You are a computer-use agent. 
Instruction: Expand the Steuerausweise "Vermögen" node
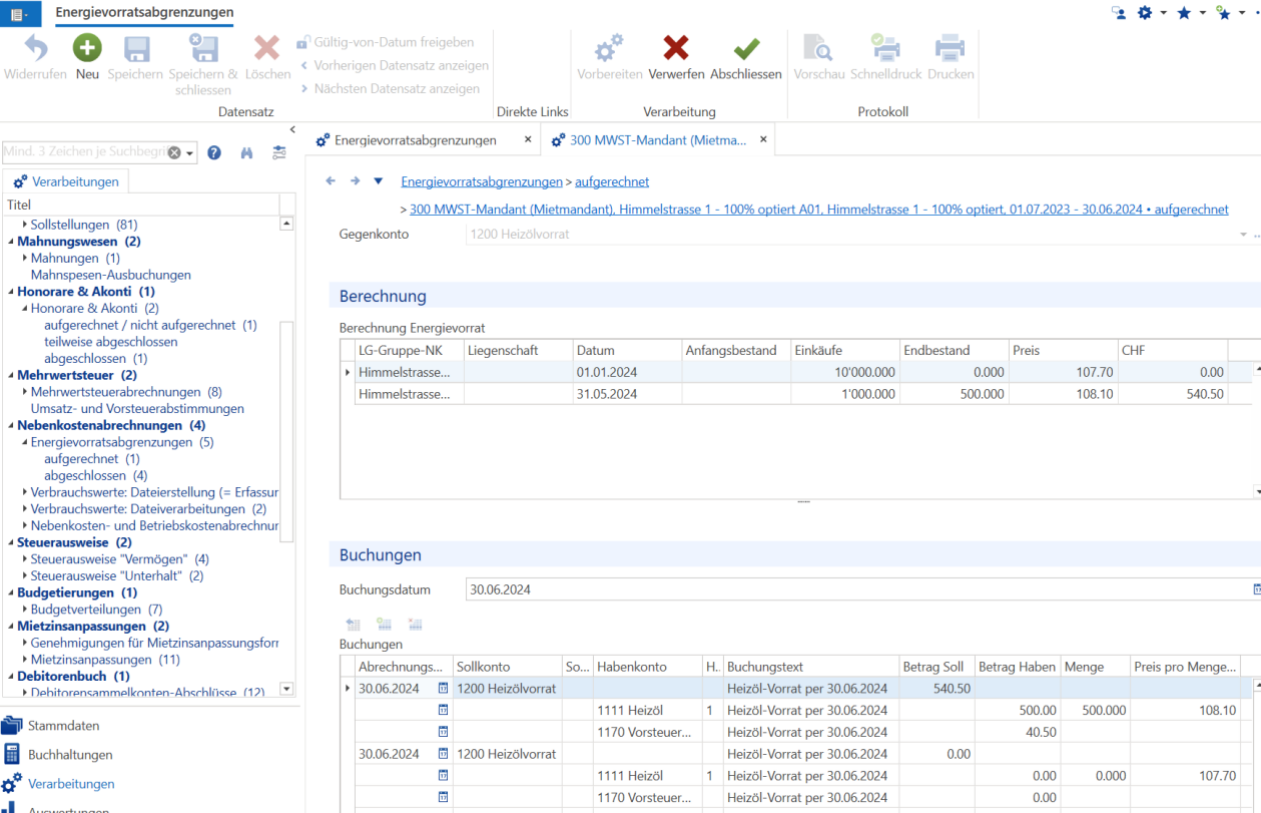coord(25,559)
